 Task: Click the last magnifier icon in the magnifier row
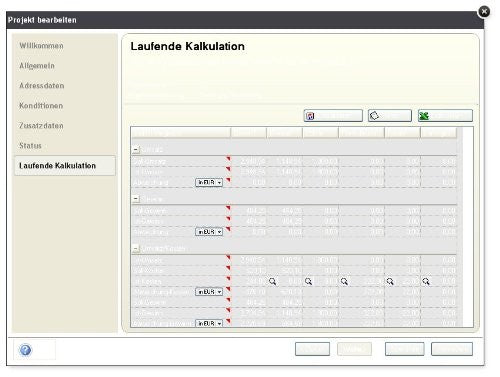tap(426, 282)
